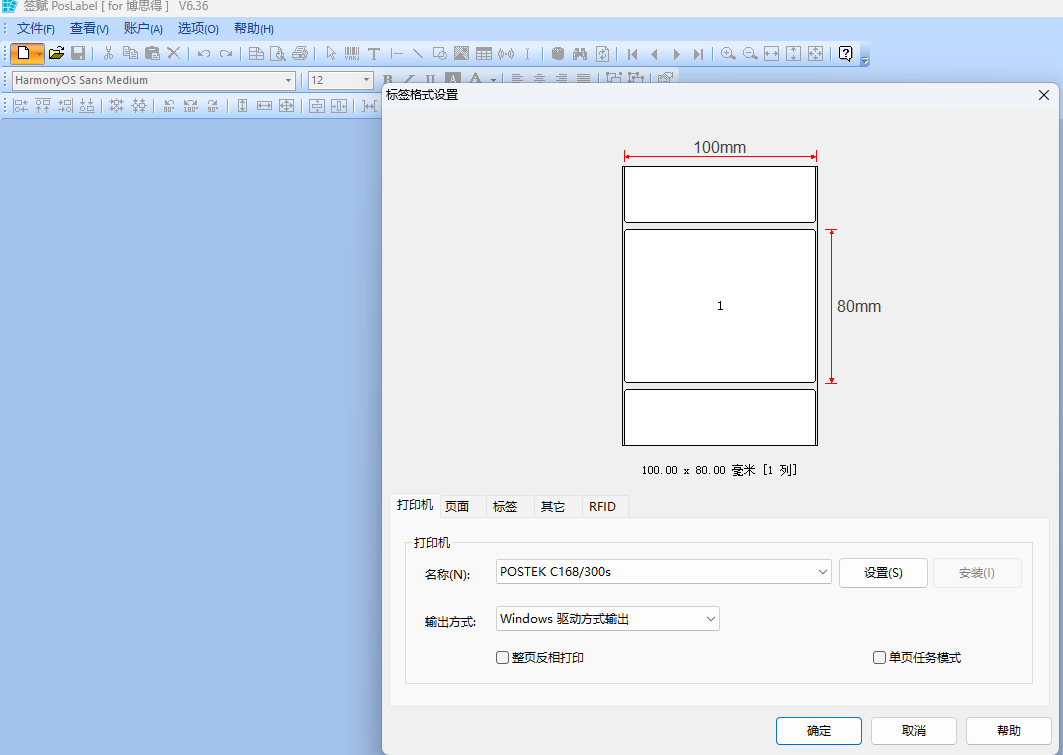Select the RFID signal tool

point(506,54)
